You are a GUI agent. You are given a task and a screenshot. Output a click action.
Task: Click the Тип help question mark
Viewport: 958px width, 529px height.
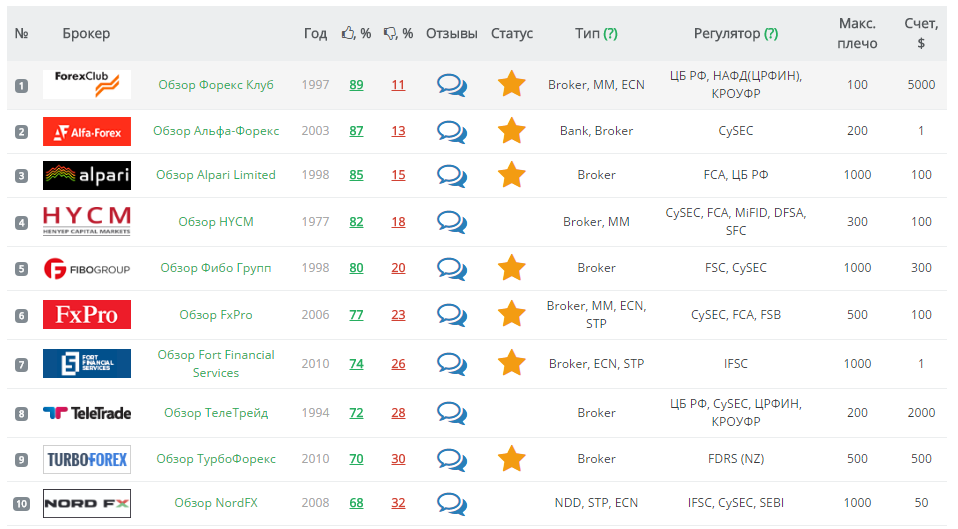610,34
